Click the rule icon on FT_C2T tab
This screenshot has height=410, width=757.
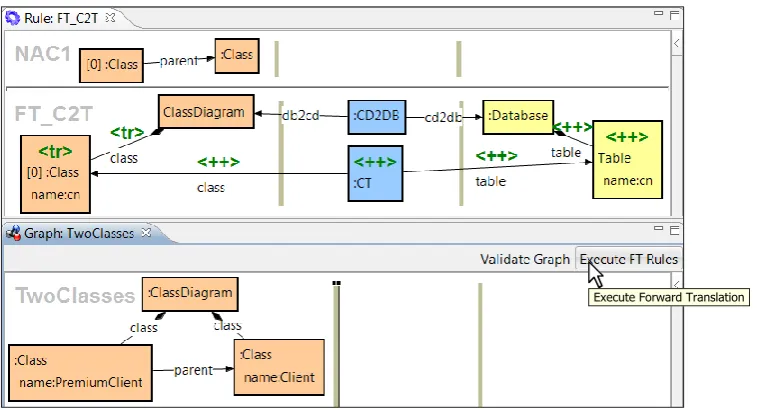(x=13, y=18)
